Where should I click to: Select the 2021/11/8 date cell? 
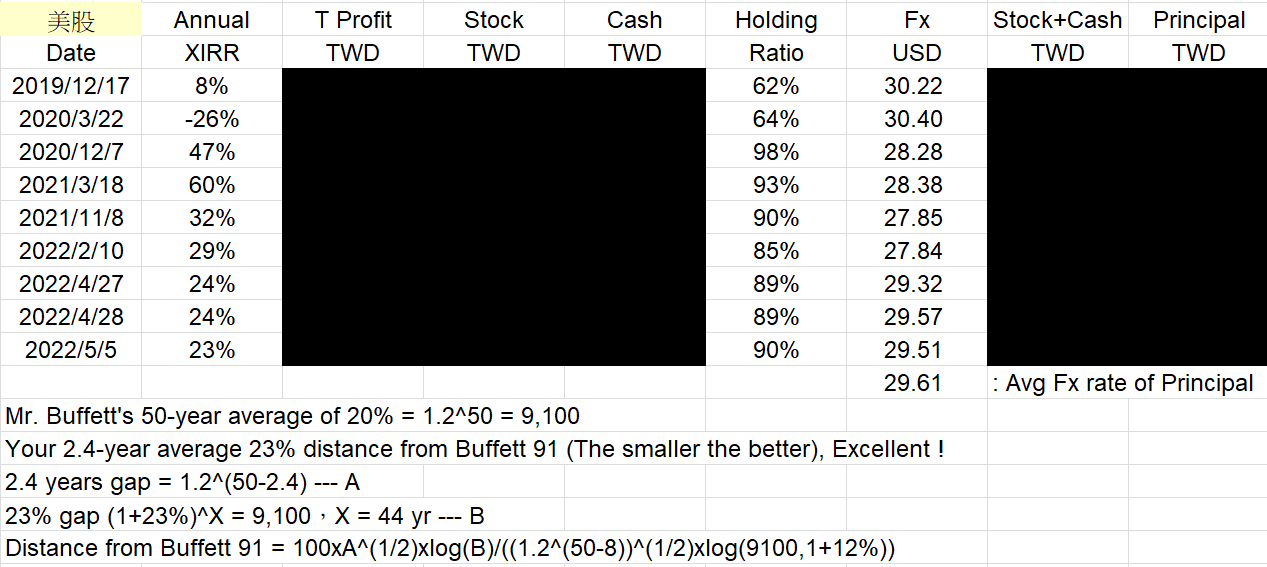71,218
